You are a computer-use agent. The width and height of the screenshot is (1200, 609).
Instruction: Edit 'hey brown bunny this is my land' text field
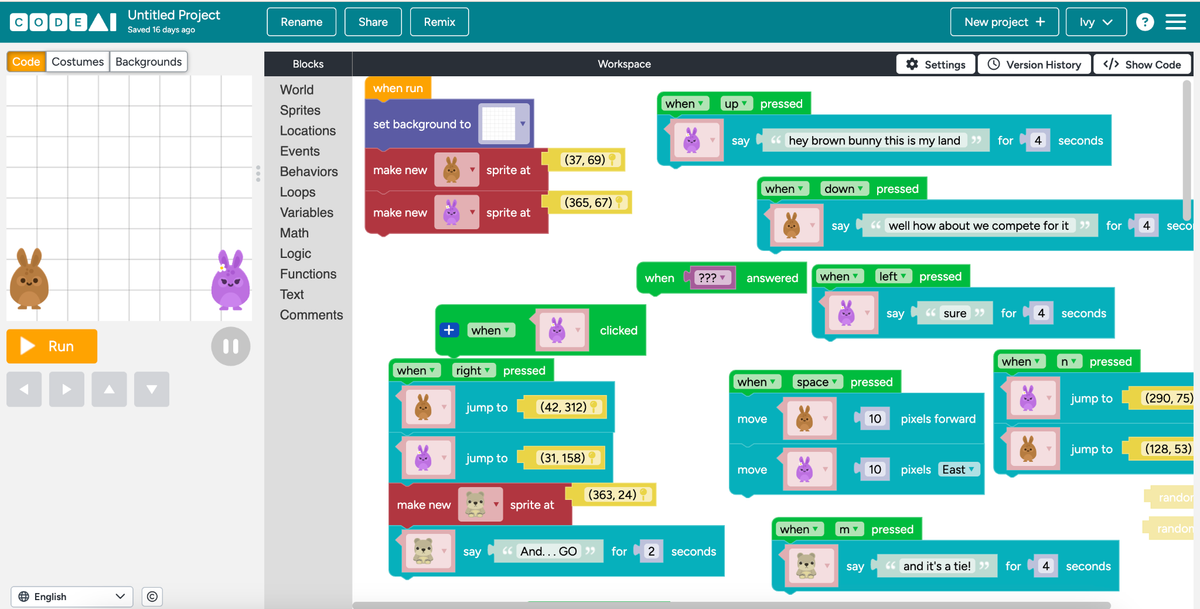point(874,141)
